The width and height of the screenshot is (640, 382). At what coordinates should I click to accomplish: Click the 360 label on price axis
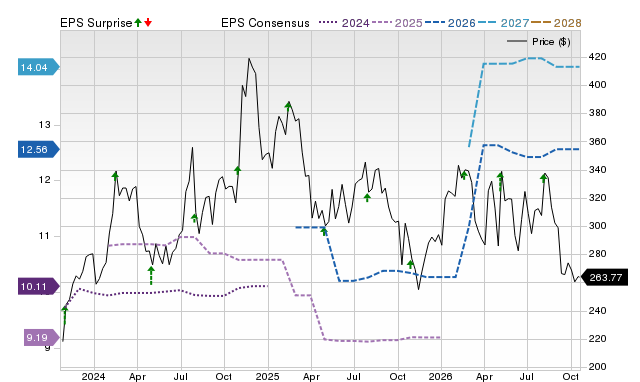click(597, 142)
